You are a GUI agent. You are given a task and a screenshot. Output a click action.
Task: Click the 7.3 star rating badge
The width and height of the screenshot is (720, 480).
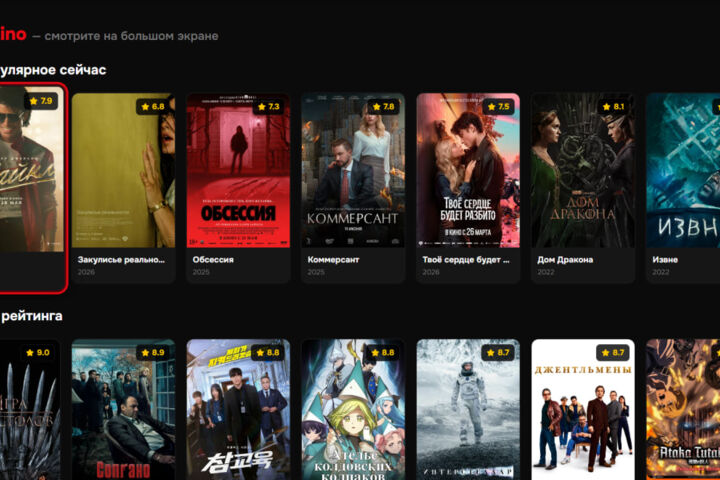click(x=268, y=107)
